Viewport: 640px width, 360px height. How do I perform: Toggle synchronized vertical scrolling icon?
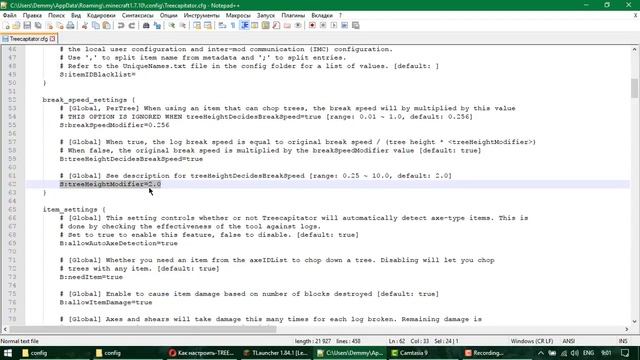coord(197,25)
